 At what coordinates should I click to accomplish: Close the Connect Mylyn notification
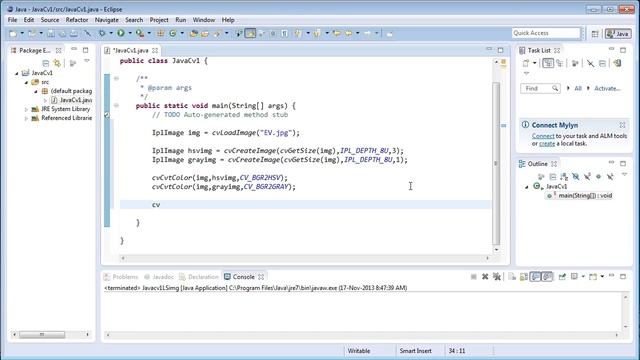click(622, 125)
